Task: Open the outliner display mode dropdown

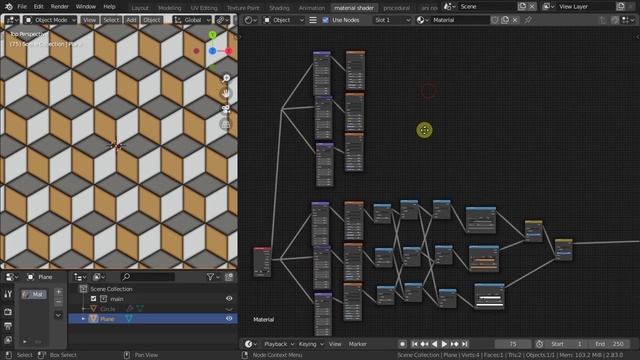Action: [x=99, y=277]
